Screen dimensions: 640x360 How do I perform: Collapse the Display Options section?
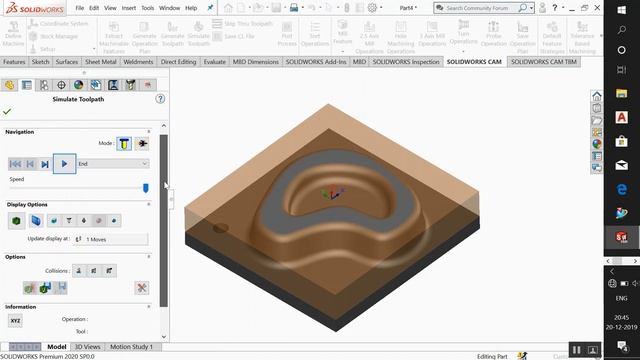149,204
